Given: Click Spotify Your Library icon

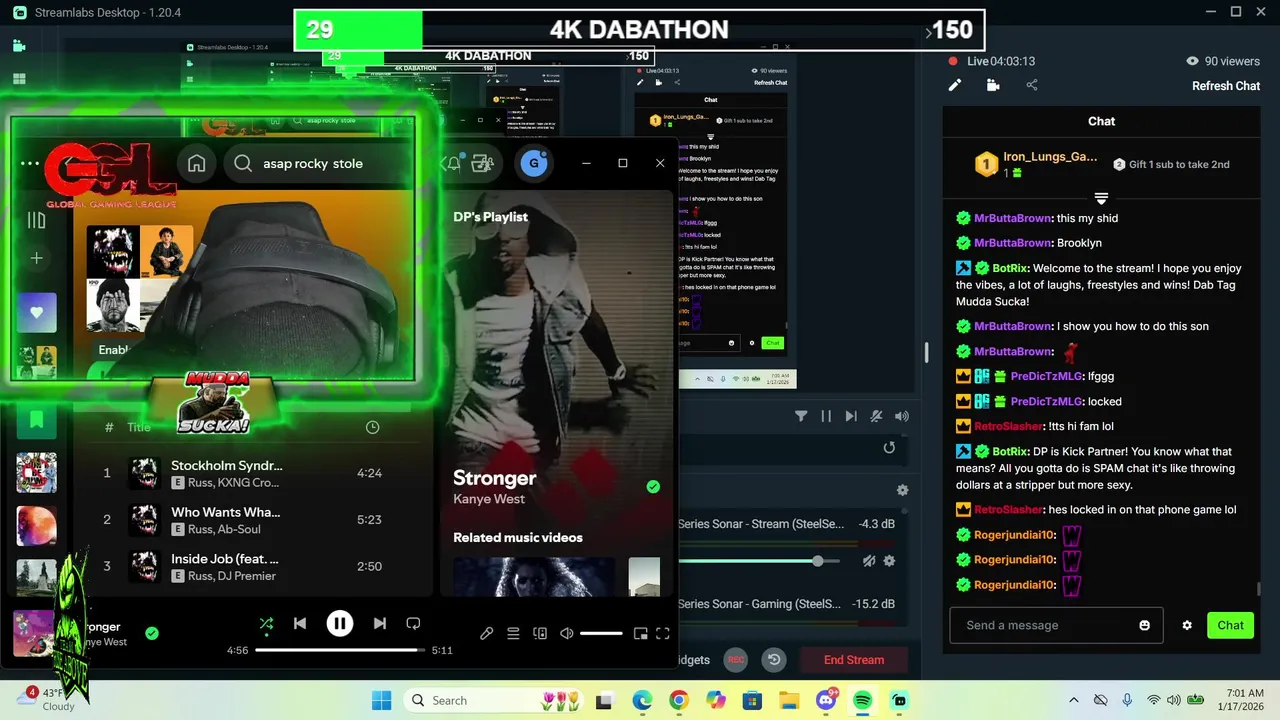Looking at the screenshot, I should 37,221.
